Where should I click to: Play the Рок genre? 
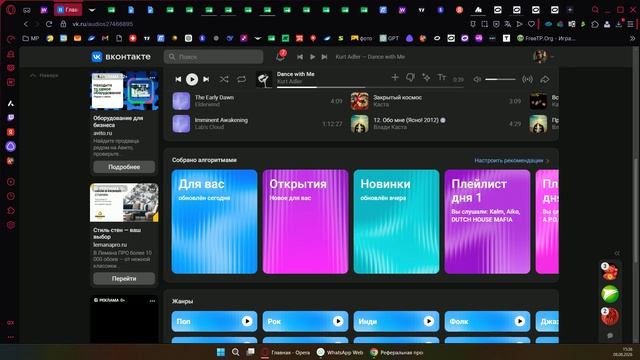point(338,321)
